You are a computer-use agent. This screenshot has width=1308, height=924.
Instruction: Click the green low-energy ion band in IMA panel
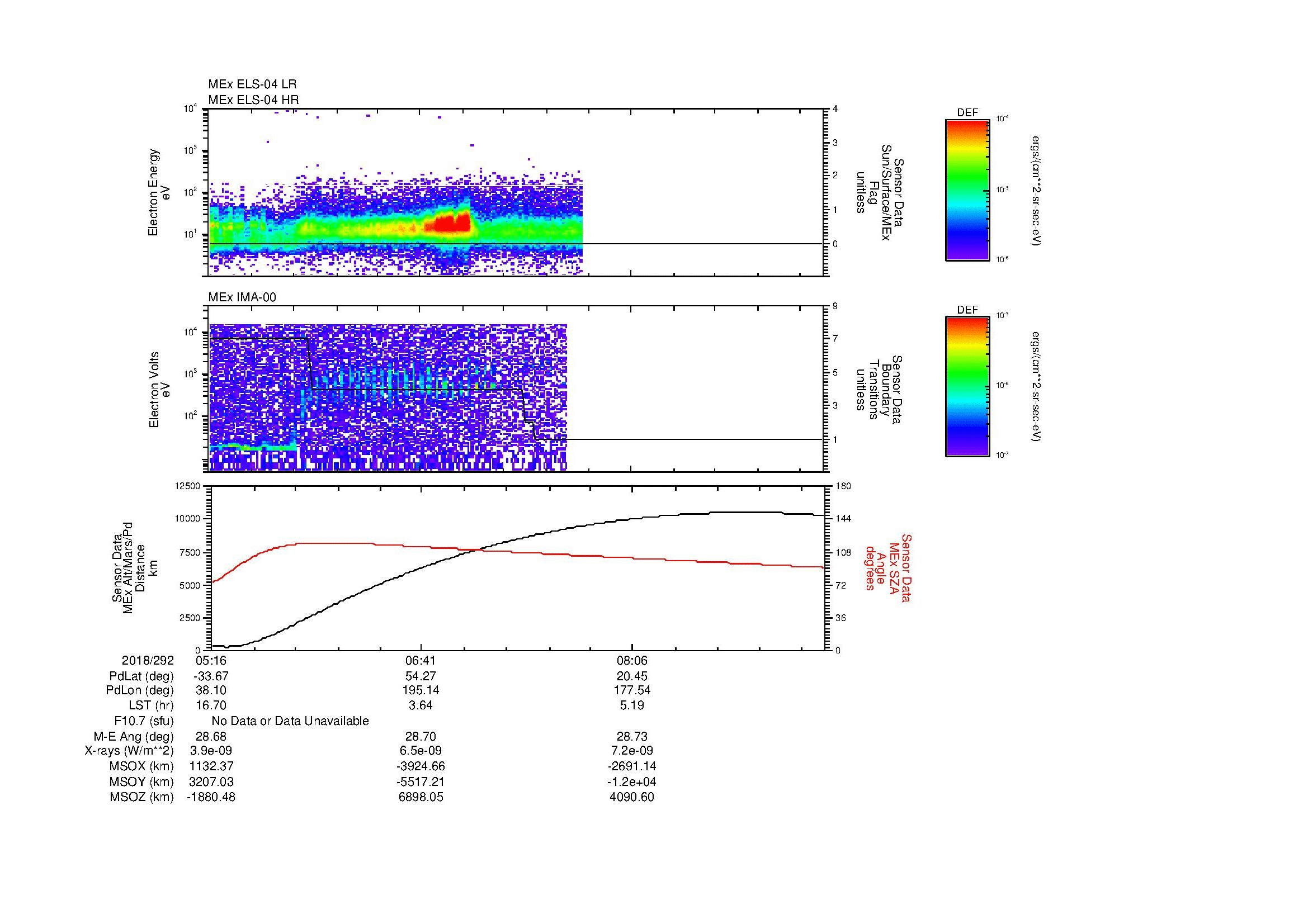(253, 448)
